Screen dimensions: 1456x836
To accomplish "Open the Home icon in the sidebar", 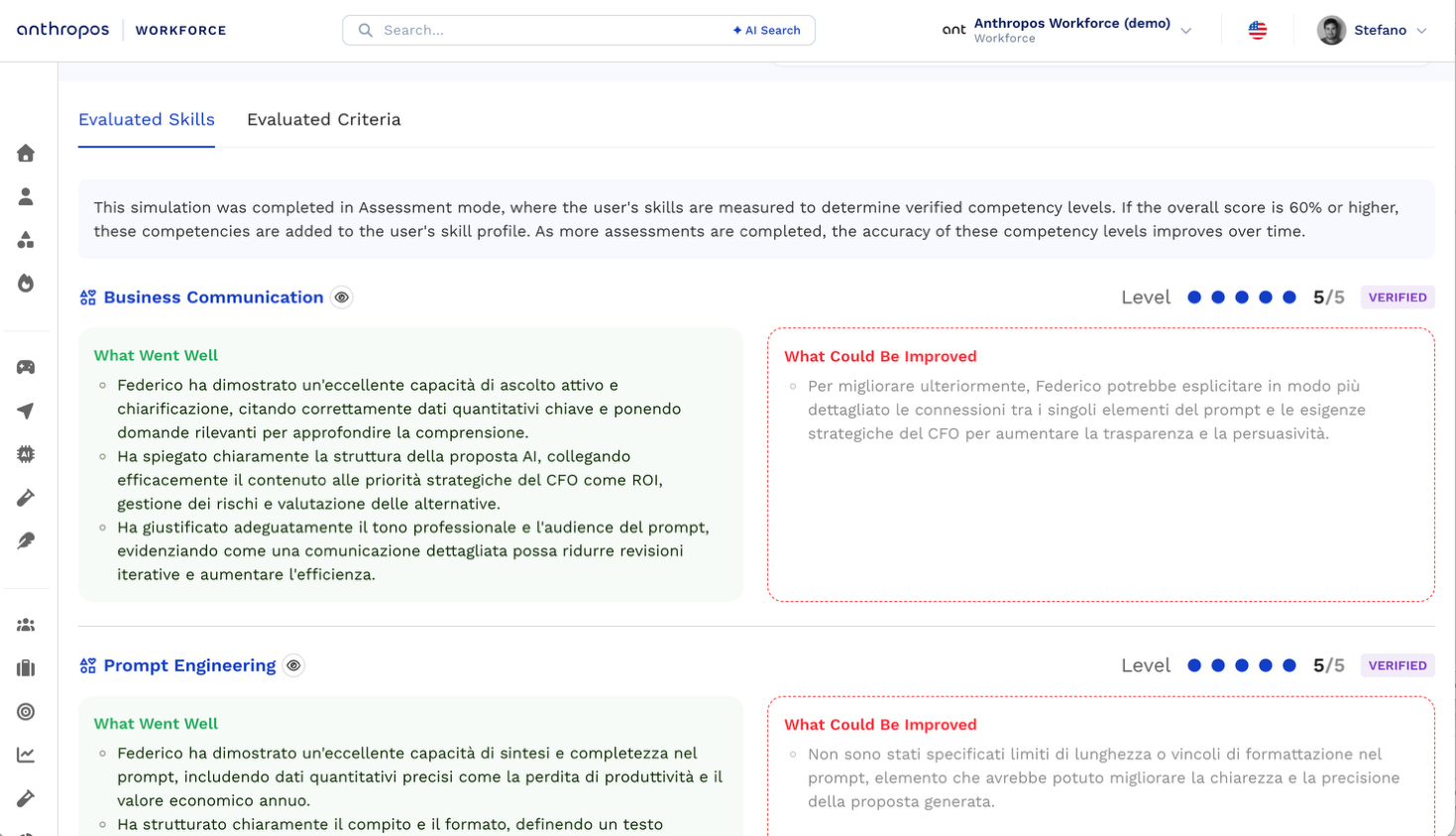I will 26,153.
